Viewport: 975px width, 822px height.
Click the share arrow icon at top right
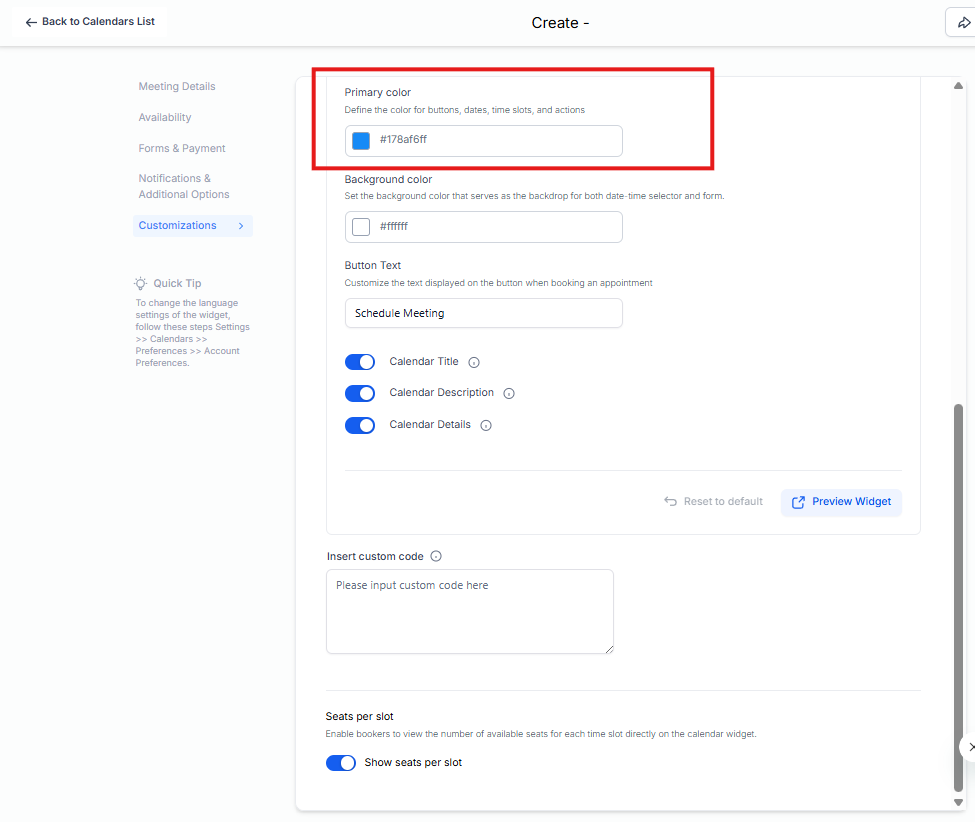coord(963,23)
